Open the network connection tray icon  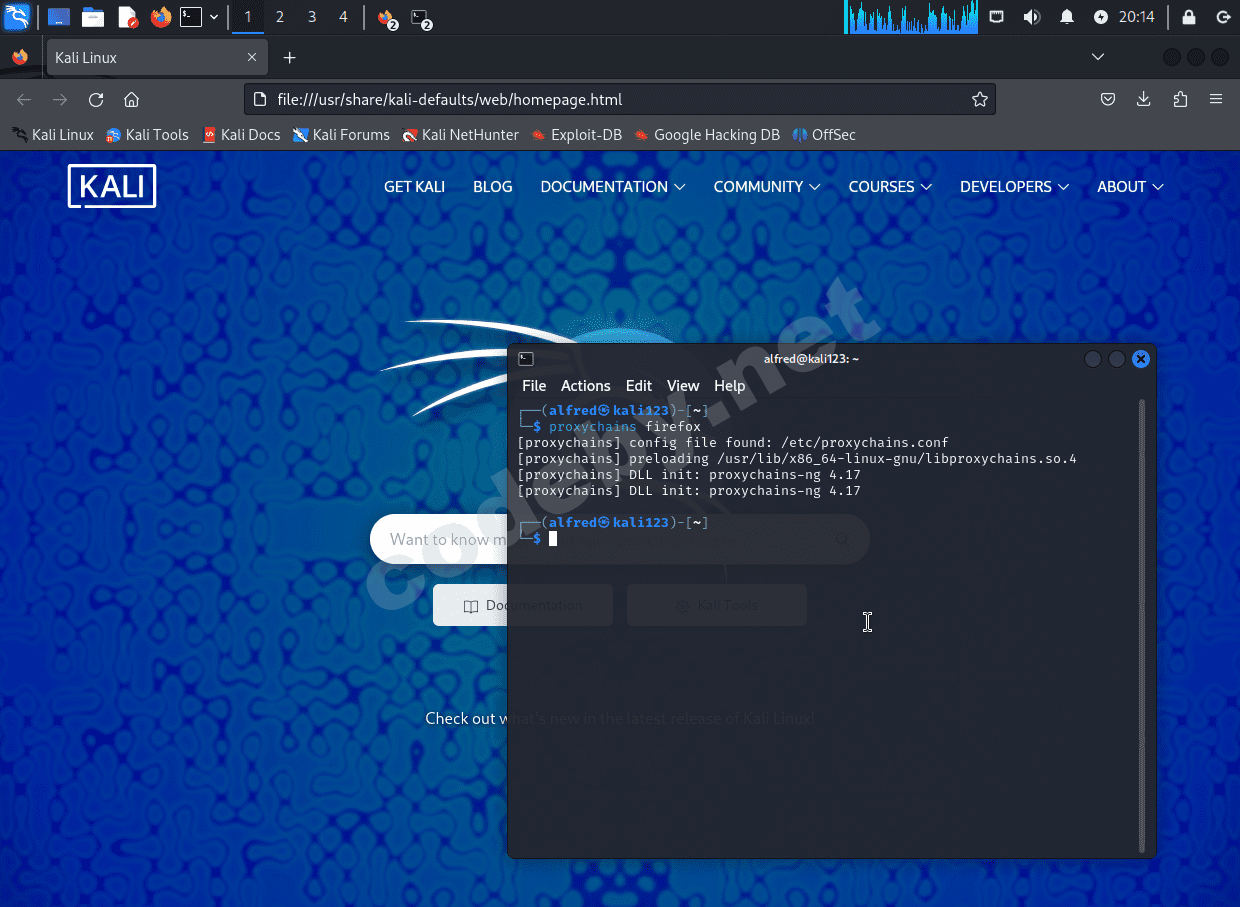(x=997, y=17)
